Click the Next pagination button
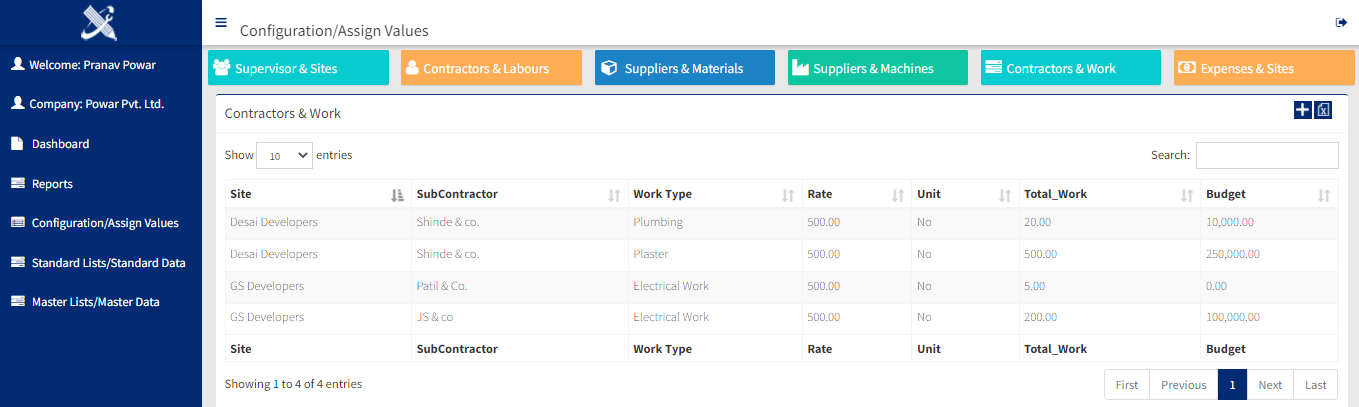The image size is (1359, 407). coord(1270,385)
